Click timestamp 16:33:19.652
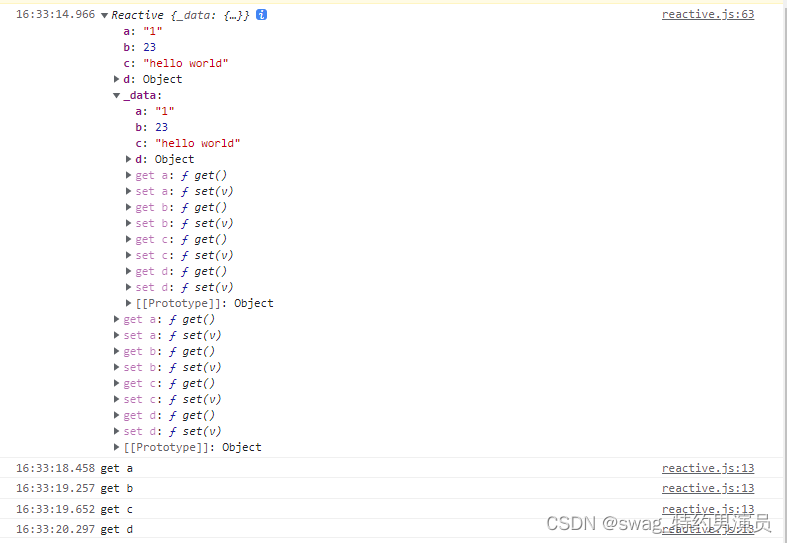Viewport: 787px width, 543px height. (x=55, y=509)
